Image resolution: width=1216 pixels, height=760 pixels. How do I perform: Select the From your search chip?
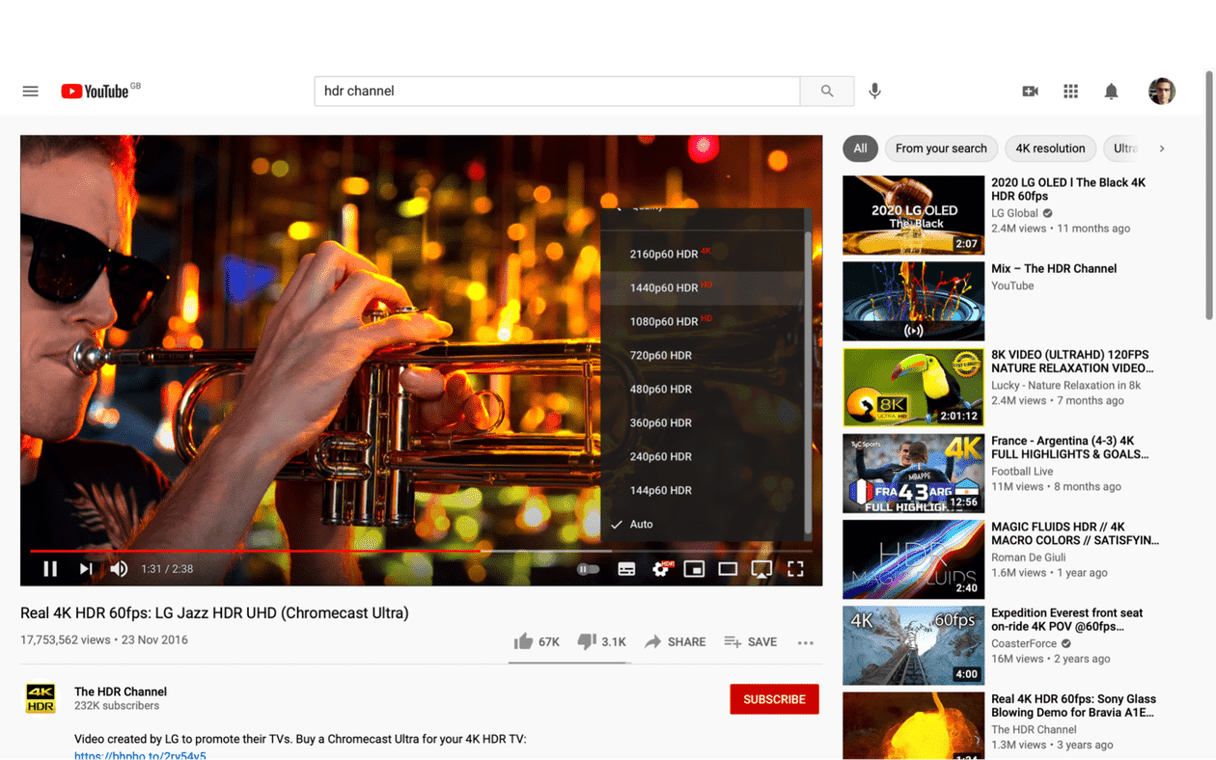941,148
